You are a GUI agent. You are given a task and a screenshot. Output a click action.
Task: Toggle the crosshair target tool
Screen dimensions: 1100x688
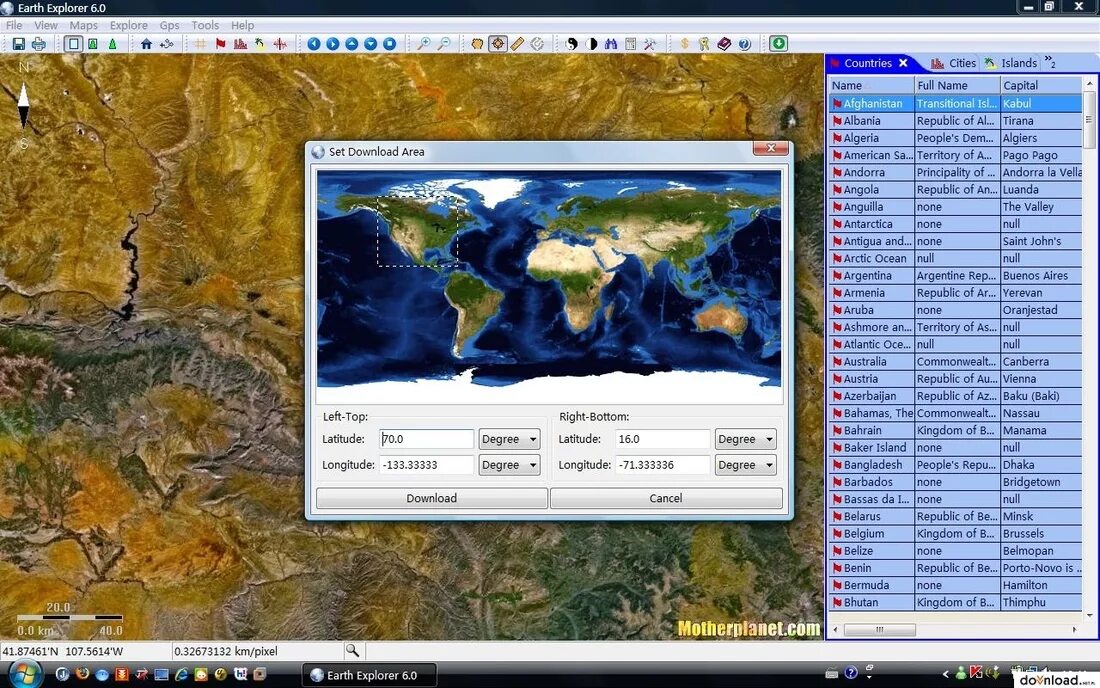click(497, 43)
